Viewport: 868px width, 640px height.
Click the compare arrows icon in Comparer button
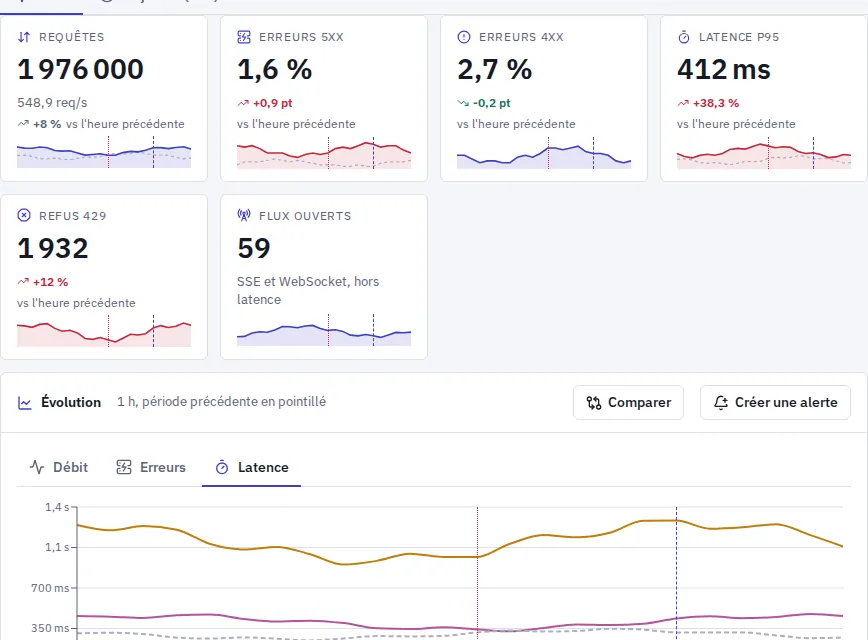(594, 402)
